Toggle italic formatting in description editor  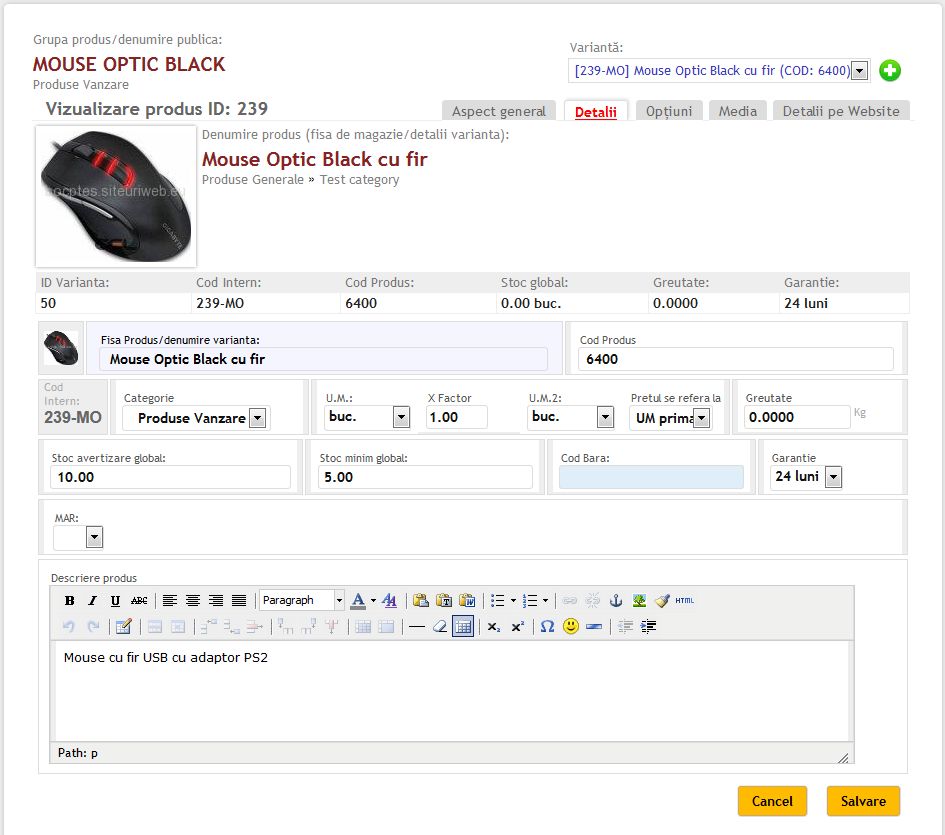[x=92, y=601]
